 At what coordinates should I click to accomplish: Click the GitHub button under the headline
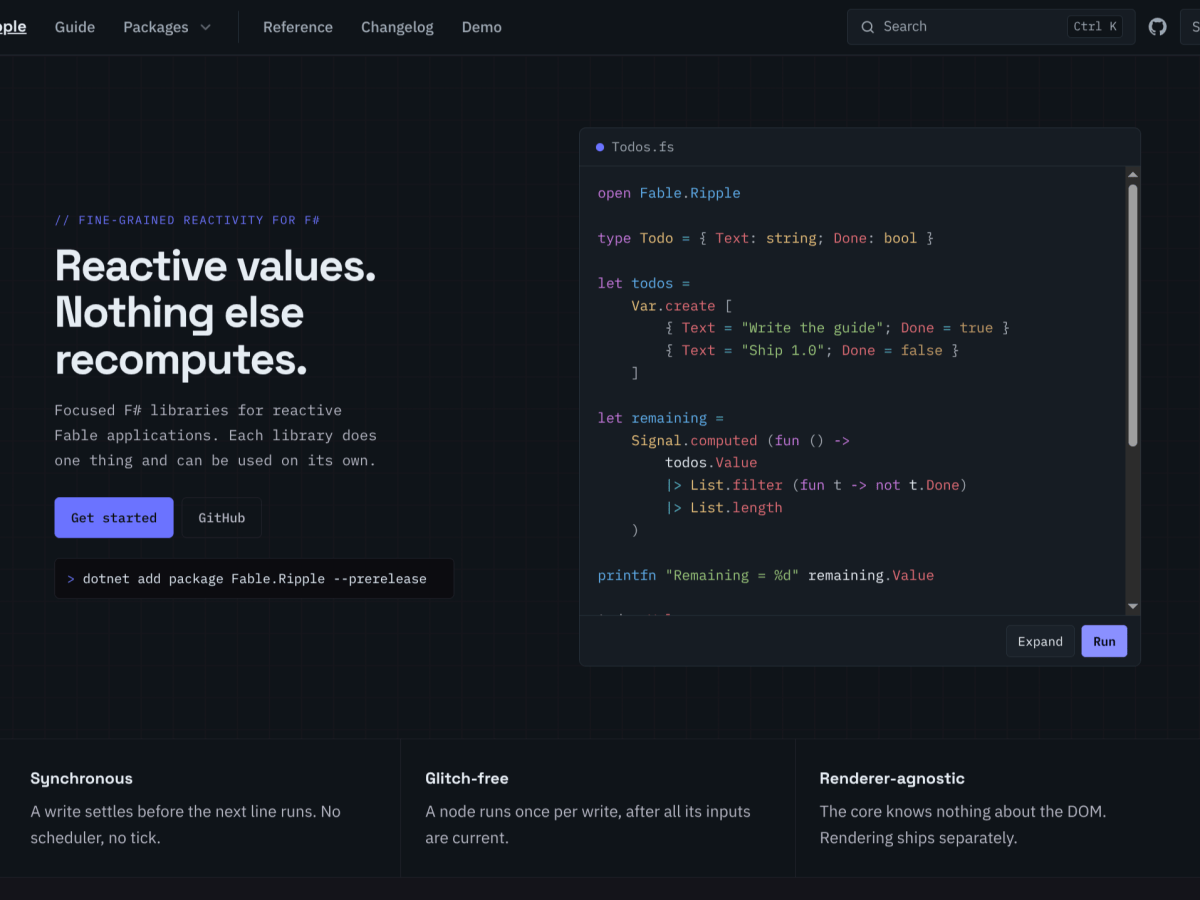(221, 518)
